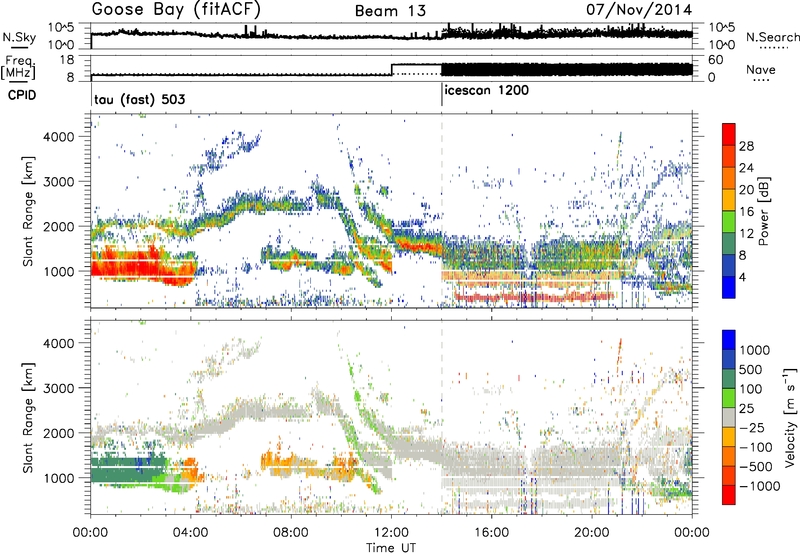This screenshot has width=800, height=554.
Task: Click the '4000' range tick of power panel
Action: (x=58, y=137)
